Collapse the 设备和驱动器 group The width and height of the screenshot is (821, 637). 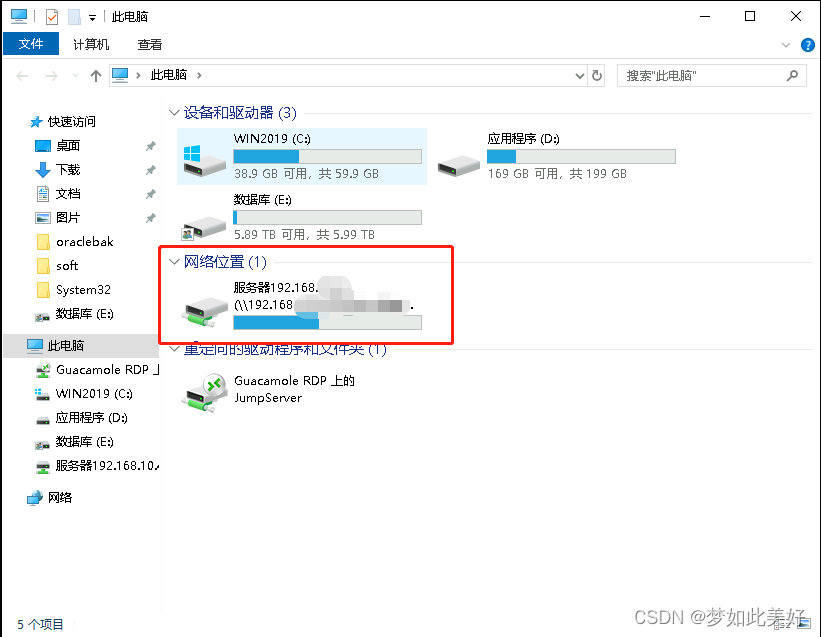click(174, 113)
